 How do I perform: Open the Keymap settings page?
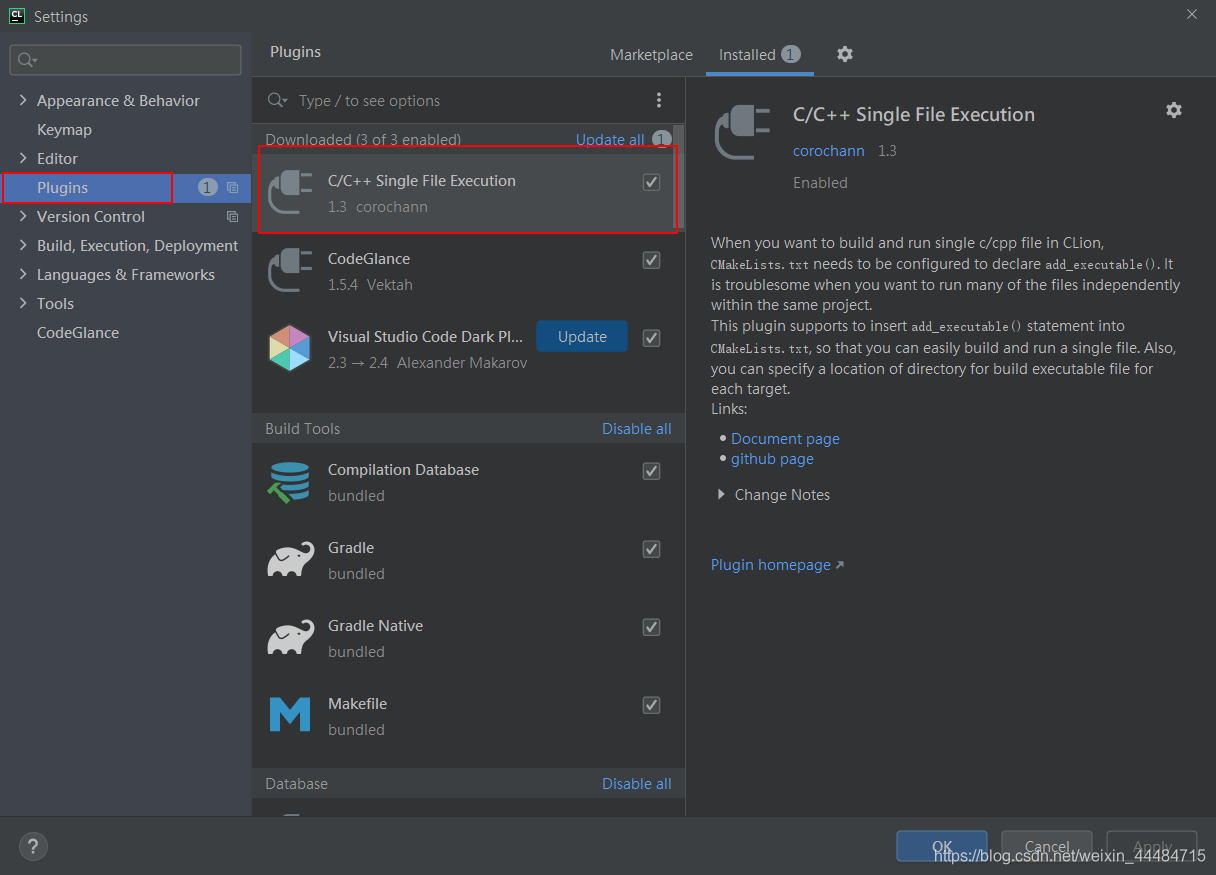(64, 130)
